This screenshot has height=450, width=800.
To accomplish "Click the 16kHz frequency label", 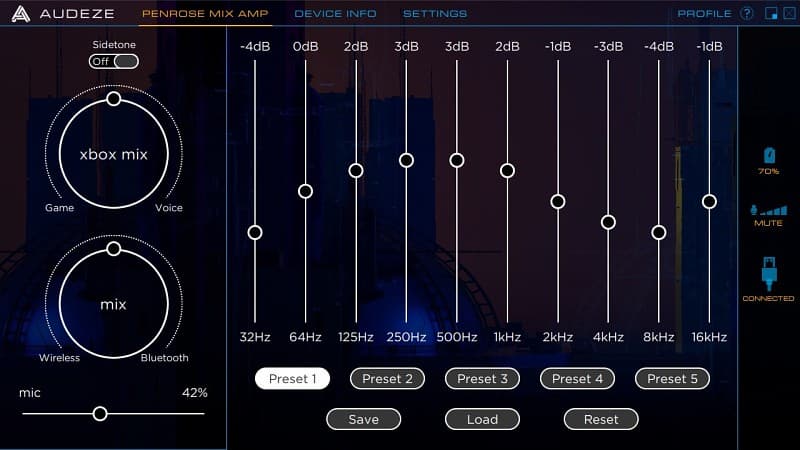I will point(709,337).
